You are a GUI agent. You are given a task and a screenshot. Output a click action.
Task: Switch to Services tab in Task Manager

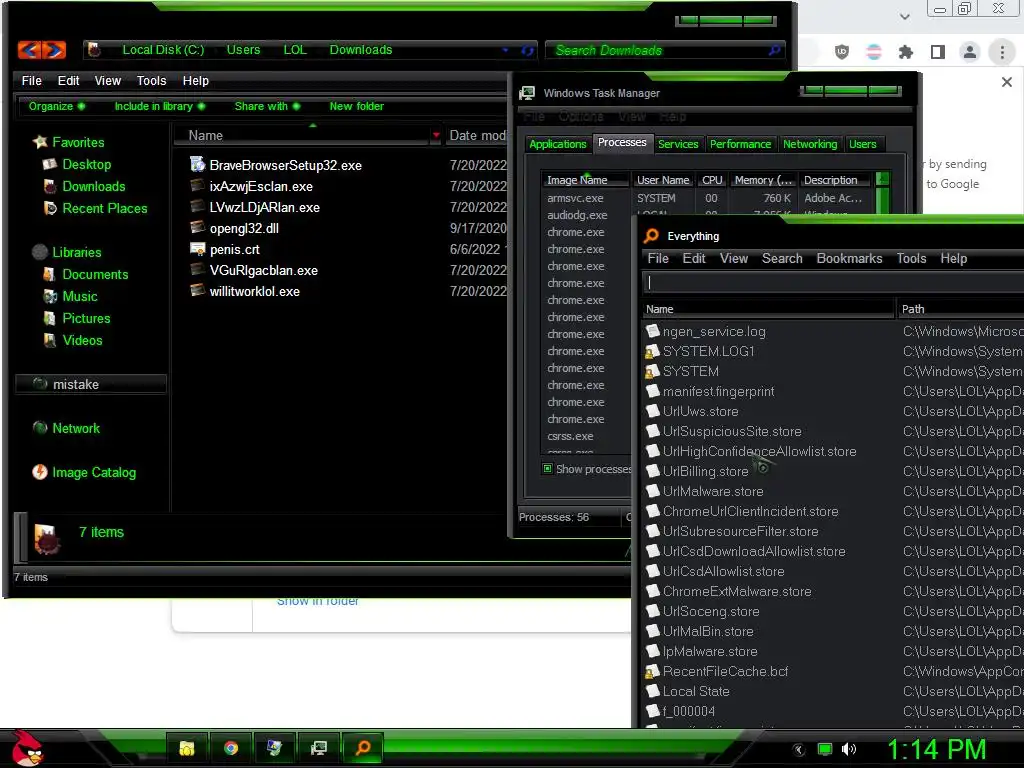coord(677,144)
